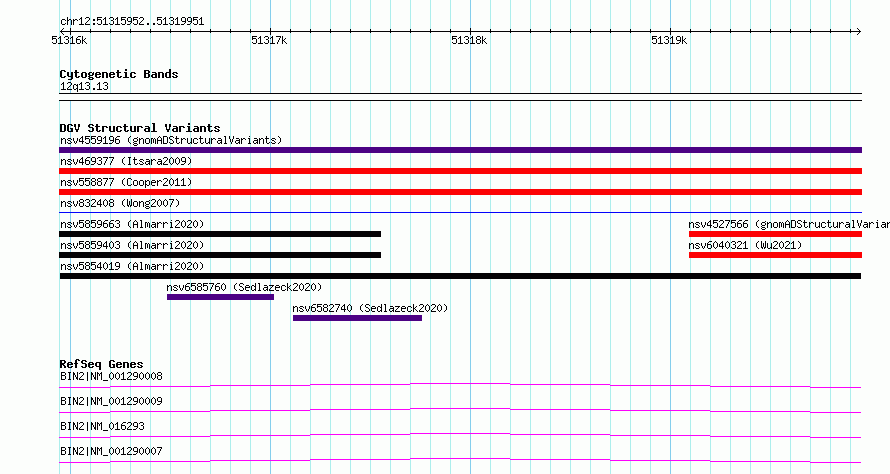Select the nsv558877 (Cooper2011) label
Image resolution: width=890 pixels, height=474 pixels.
[126, 182]
